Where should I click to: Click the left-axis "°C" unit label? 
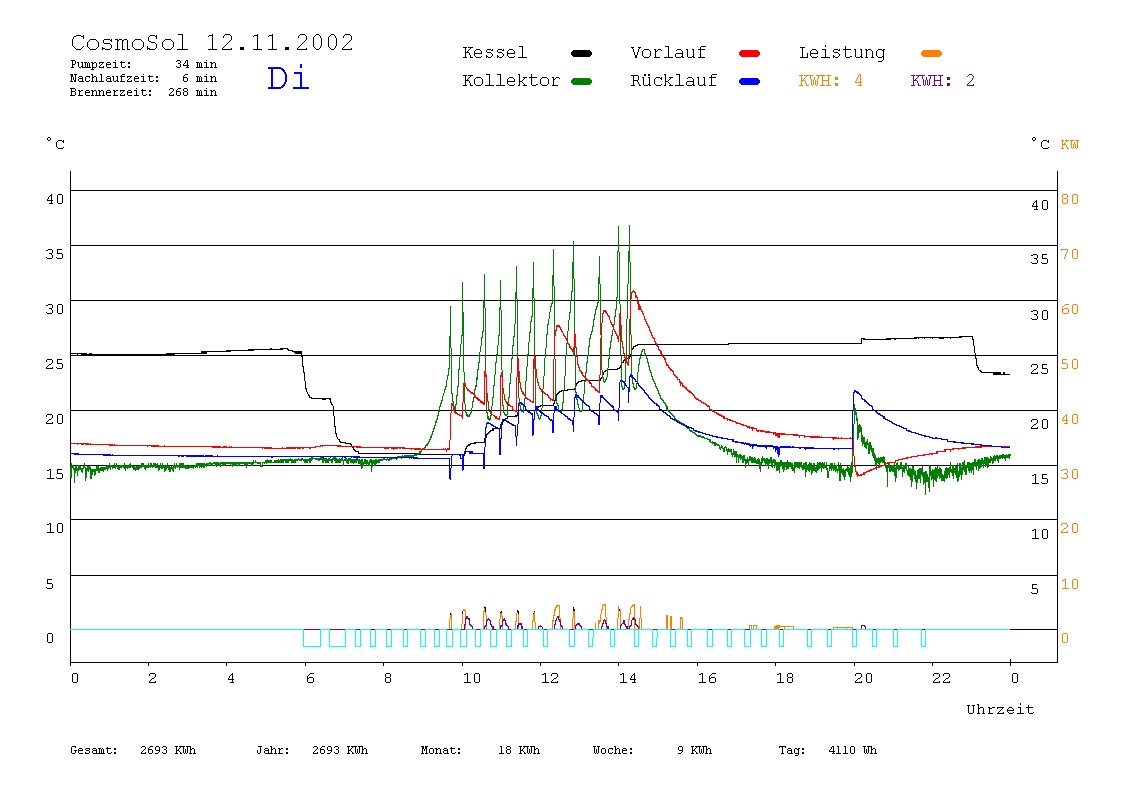[55, 144]
